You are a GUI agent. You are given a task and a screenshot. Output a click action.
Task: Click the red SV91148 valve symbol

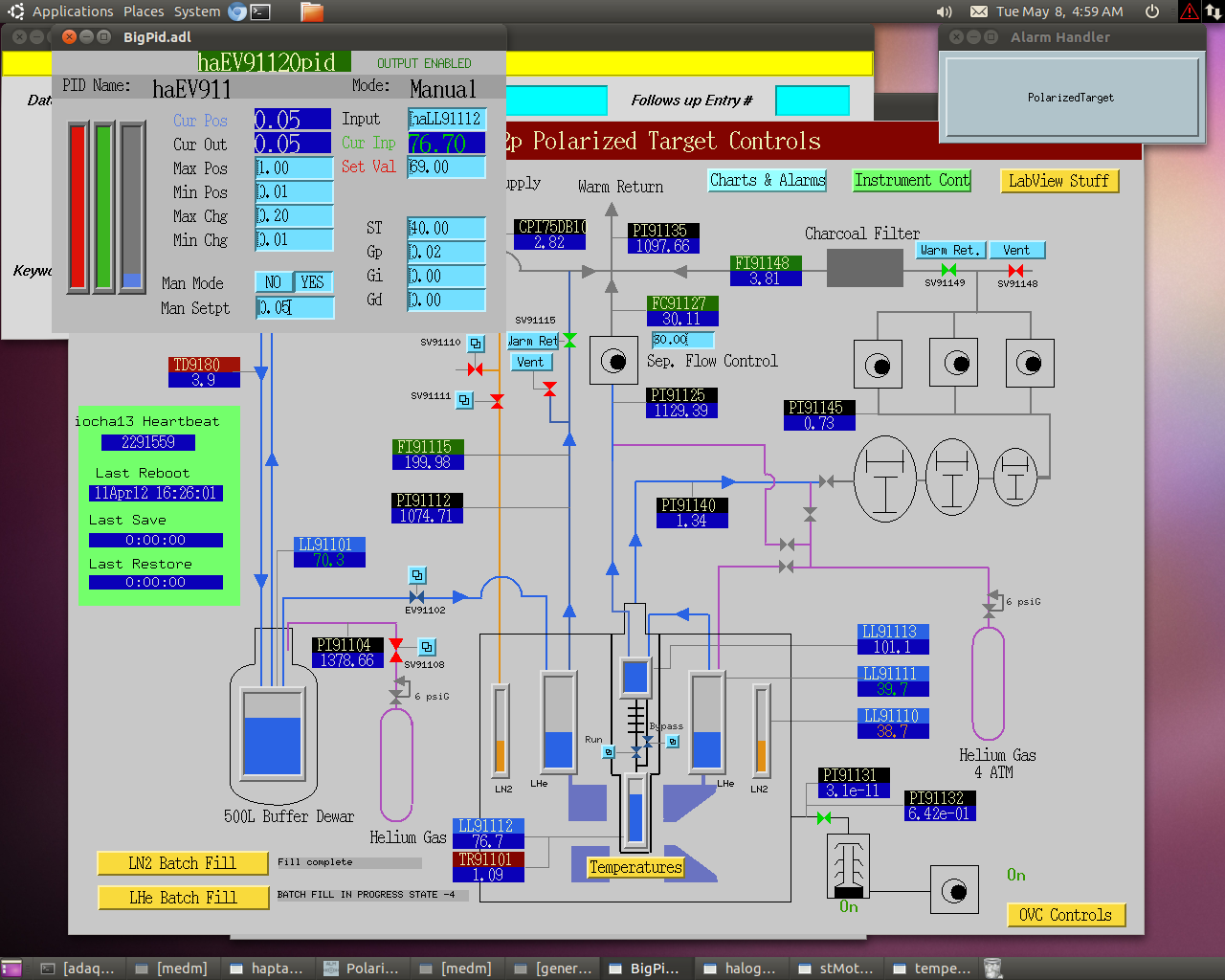[1016, 271]
